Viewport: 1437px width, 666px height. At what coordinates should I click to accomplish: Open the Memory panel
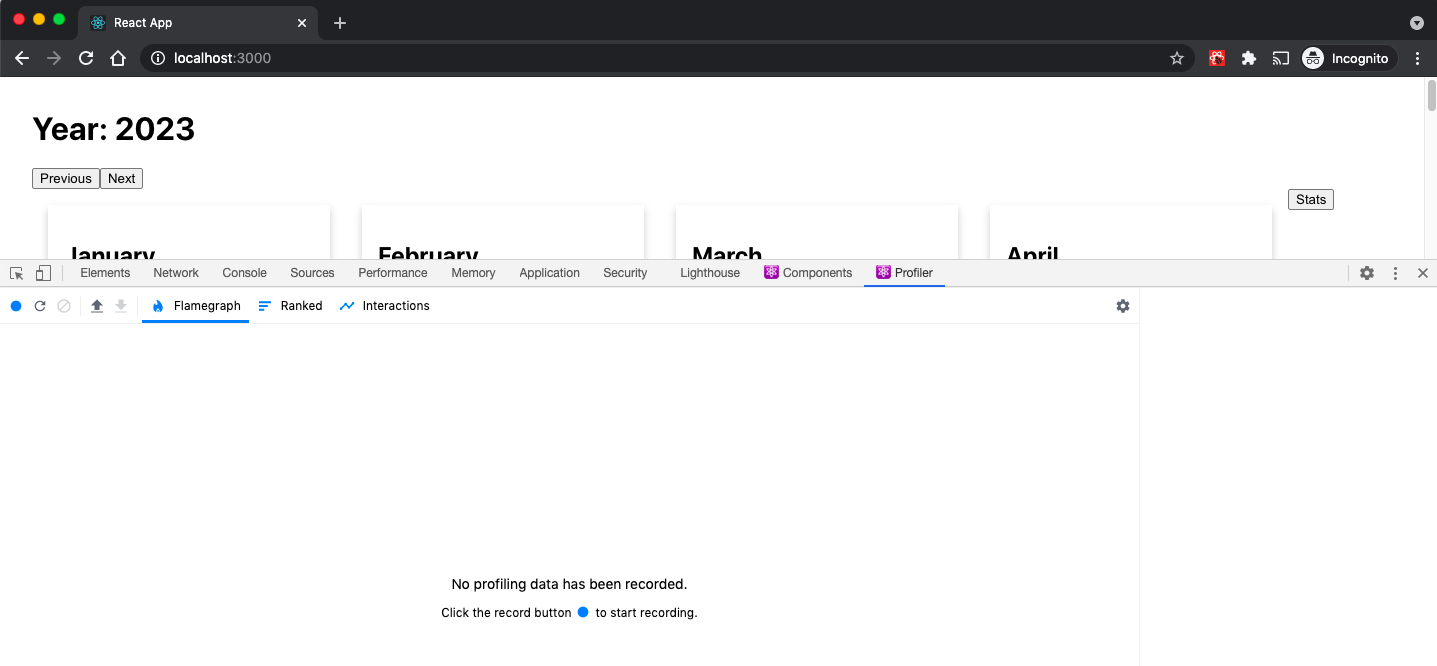tap(473, 273)
